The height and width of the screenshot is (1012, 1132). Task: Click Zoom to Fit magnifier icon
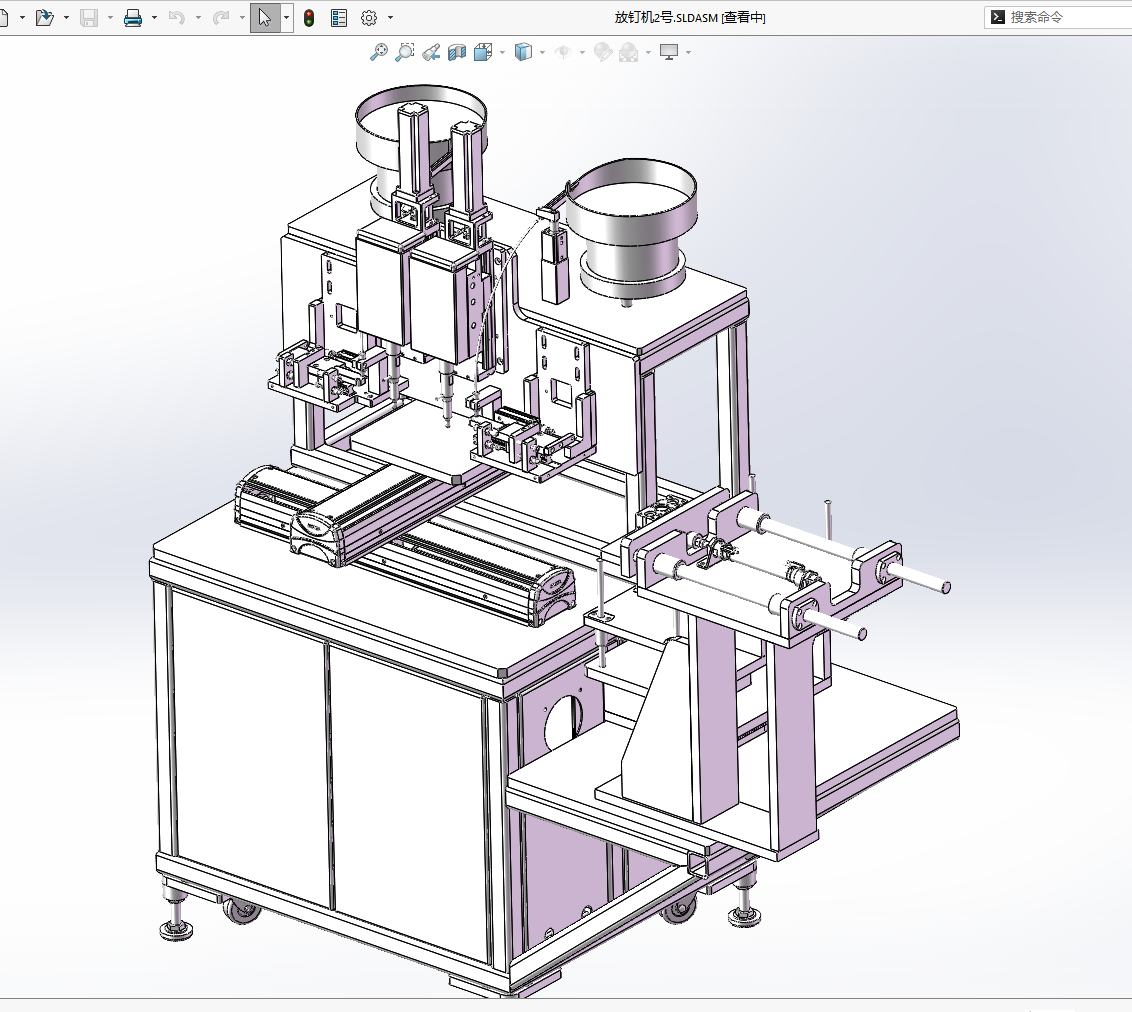tap(378, 52)
